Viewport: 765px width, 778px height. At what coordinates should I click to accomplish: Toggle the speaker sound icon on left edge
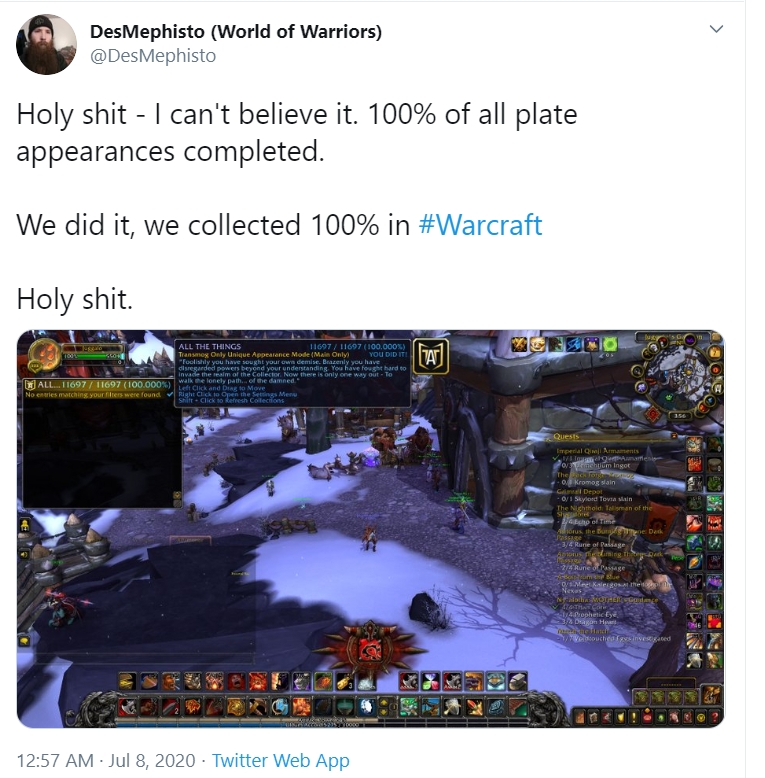(x=23, y=555)
